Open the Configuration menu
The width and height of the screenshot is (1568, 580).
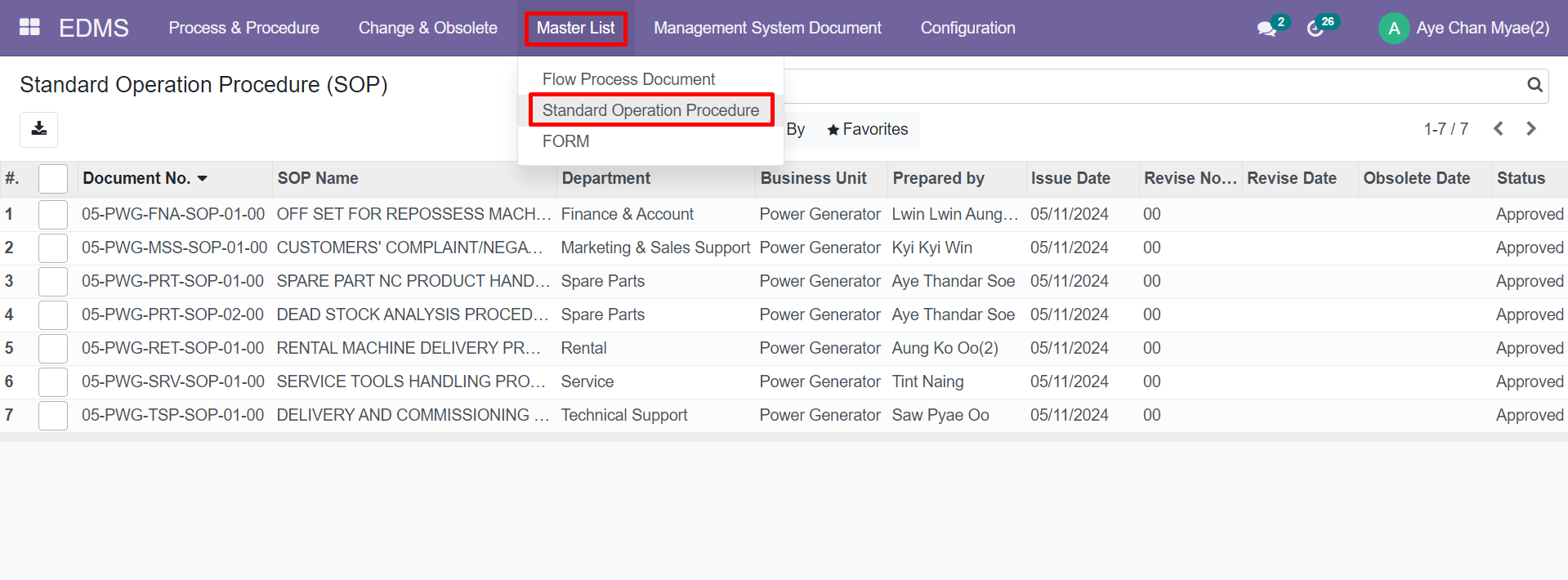[967, 28]
